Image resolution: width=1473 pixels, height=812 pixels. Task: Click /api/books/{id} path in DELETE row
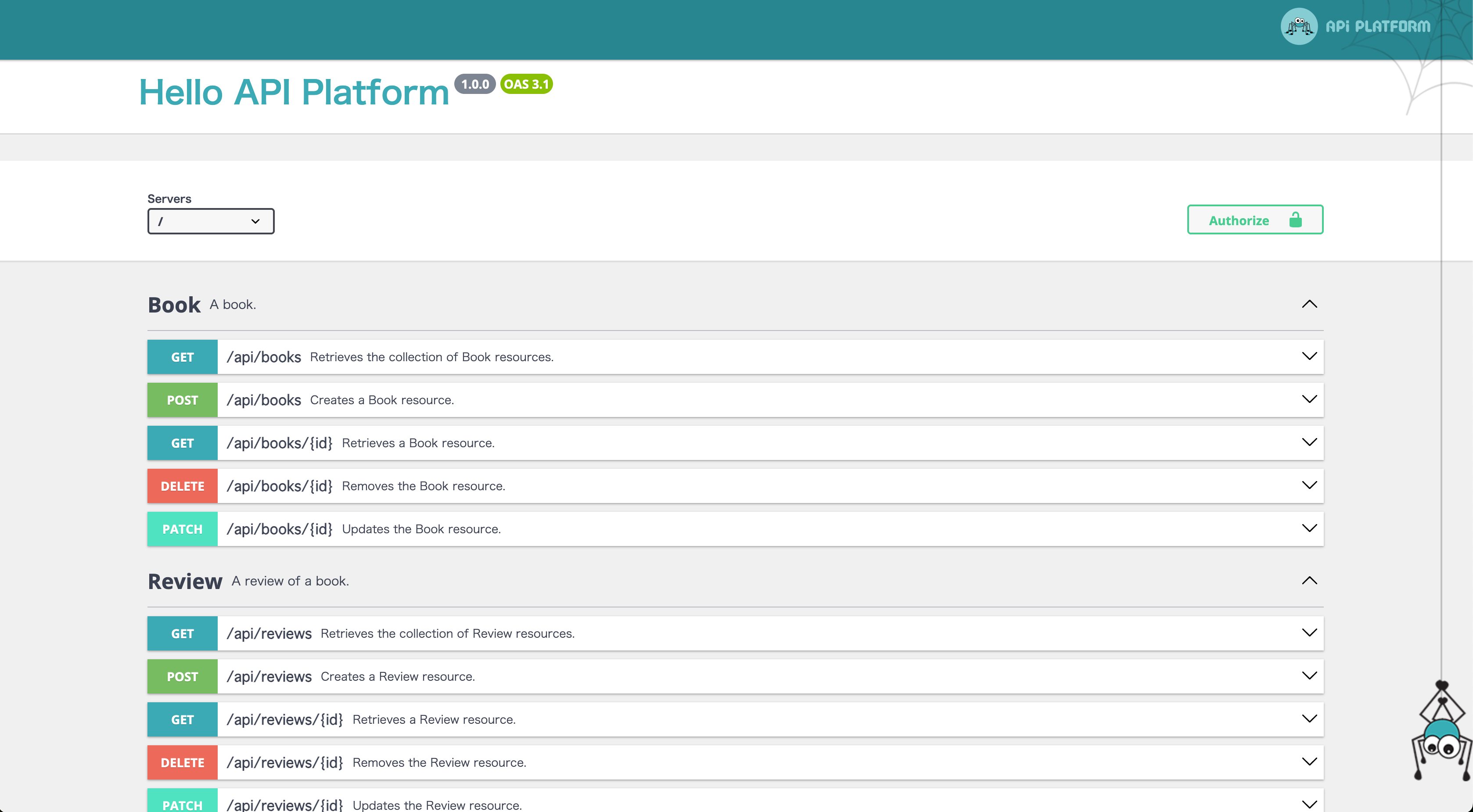(x=280, y=486)
